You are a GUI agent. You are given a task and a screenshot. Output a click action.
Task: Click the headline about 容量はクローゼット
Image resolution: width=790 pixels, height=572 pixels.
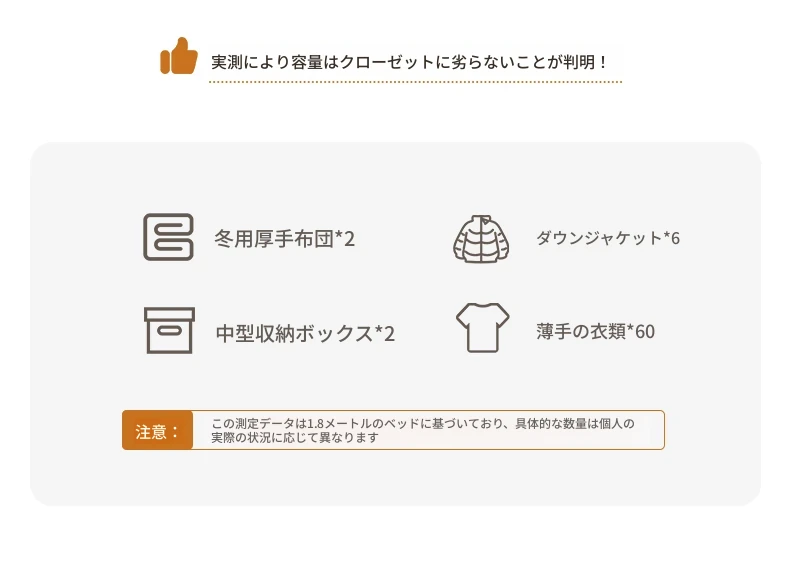[x=409, y=62]
